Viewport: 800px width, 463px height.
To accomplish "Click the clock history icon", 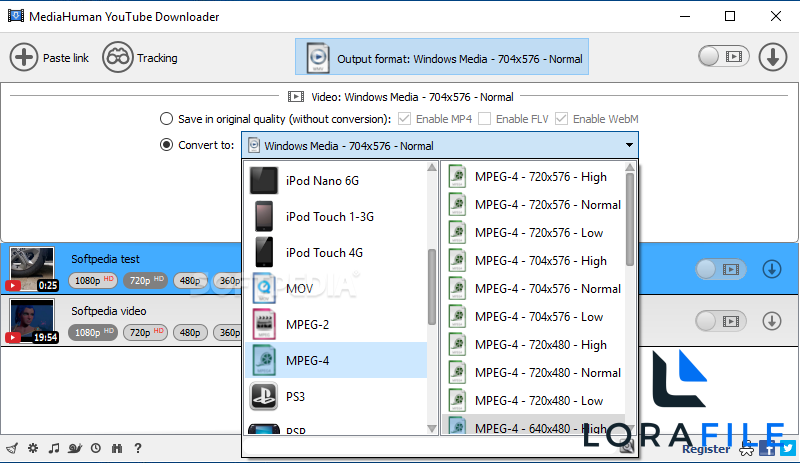I will (x=96, y=448).
